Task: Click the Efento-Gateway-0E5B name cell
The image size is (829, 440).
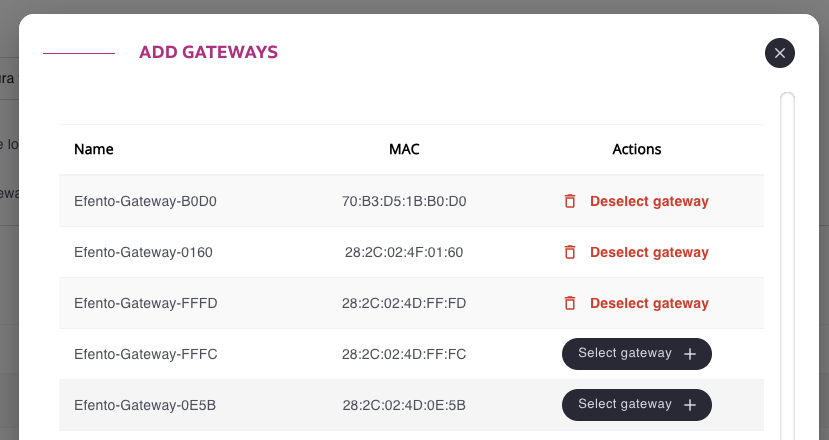Action: tap(146, 405)
